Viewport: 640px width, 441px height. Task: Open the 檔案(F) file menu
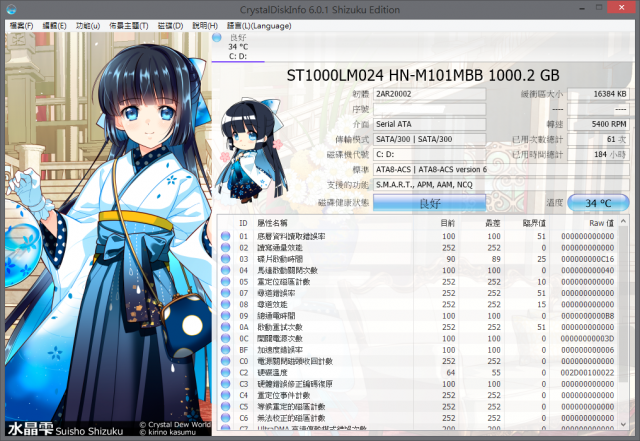[21, 26]
